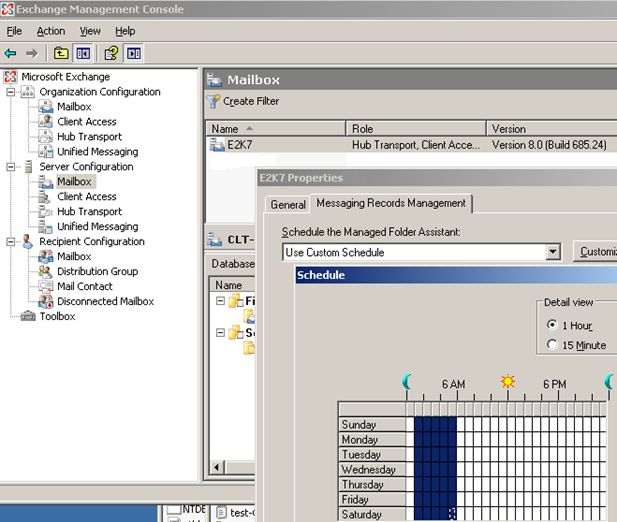
Task: Open the Distribution Group node
Action: [97, 271]
